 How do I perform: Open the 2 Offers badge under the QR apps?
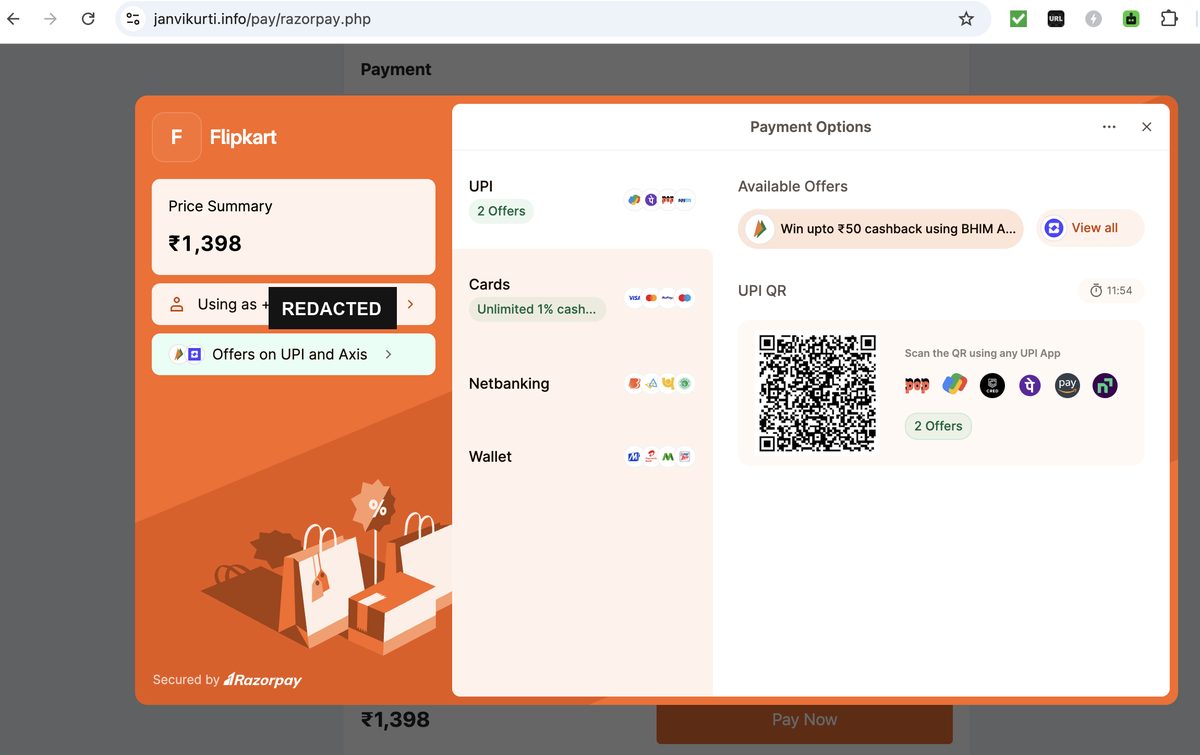tap(938, 426)
